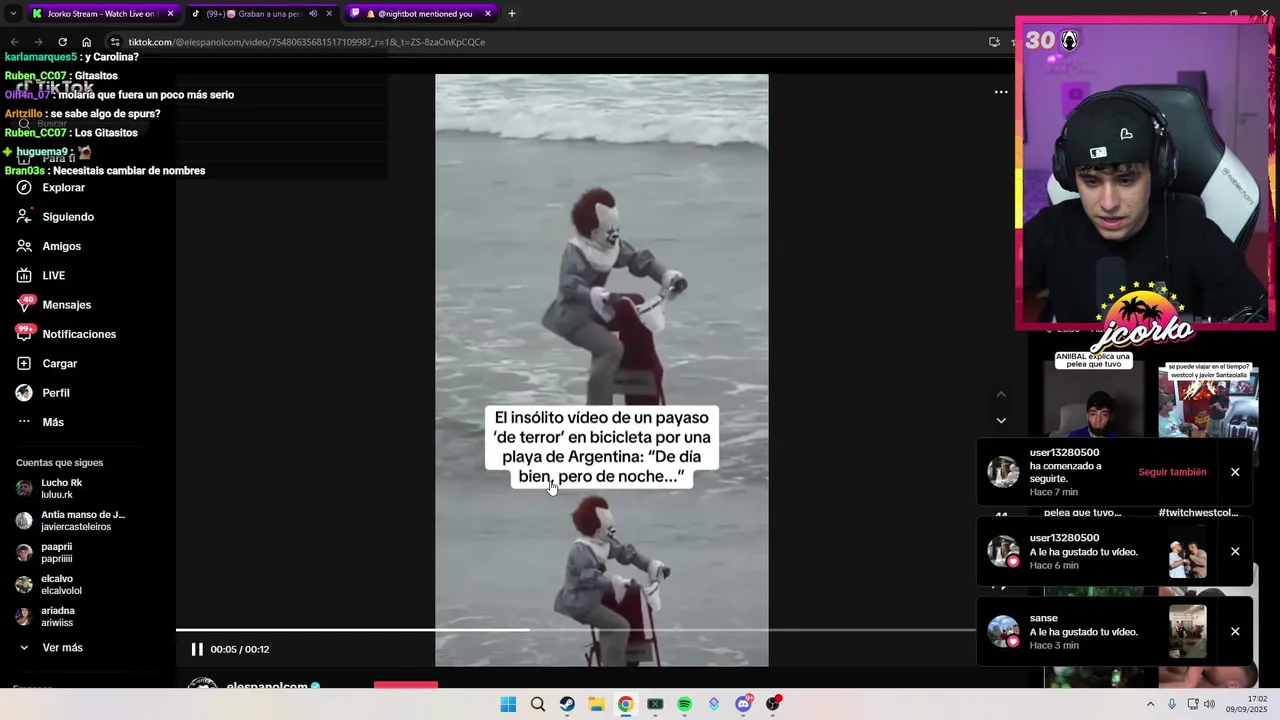The image size is (1280, 720).
Task: Open Spotify from the taskbar
Action: [x=684, y=704]
